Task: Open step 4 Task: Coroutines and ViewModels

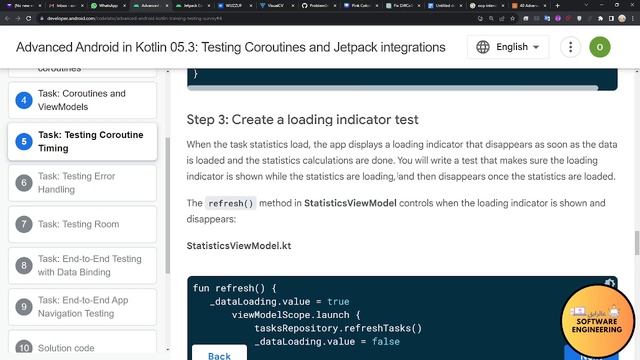Action: [x=82, y=100]
